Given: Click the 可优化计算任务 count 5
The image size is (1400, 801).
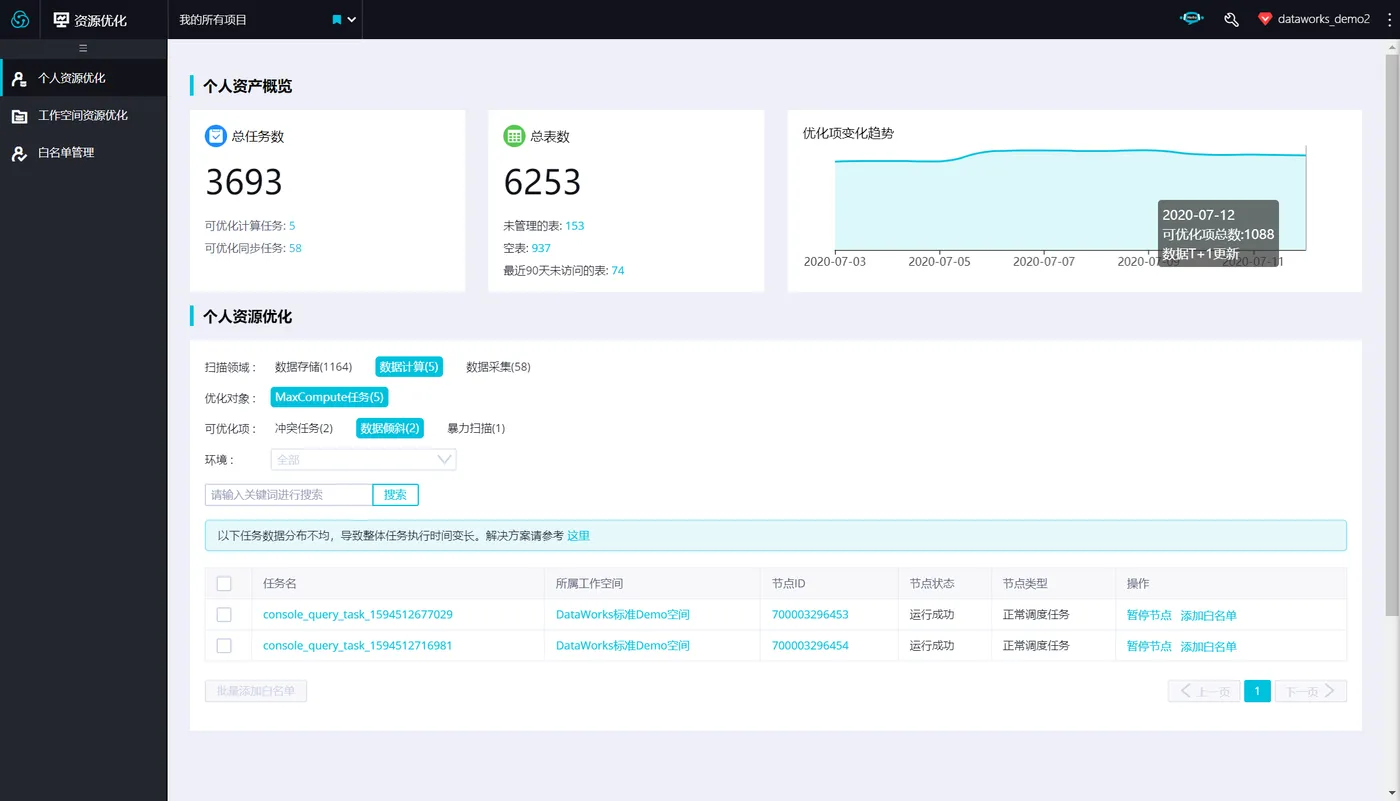Looking at the screenshot, I should 292,226.
